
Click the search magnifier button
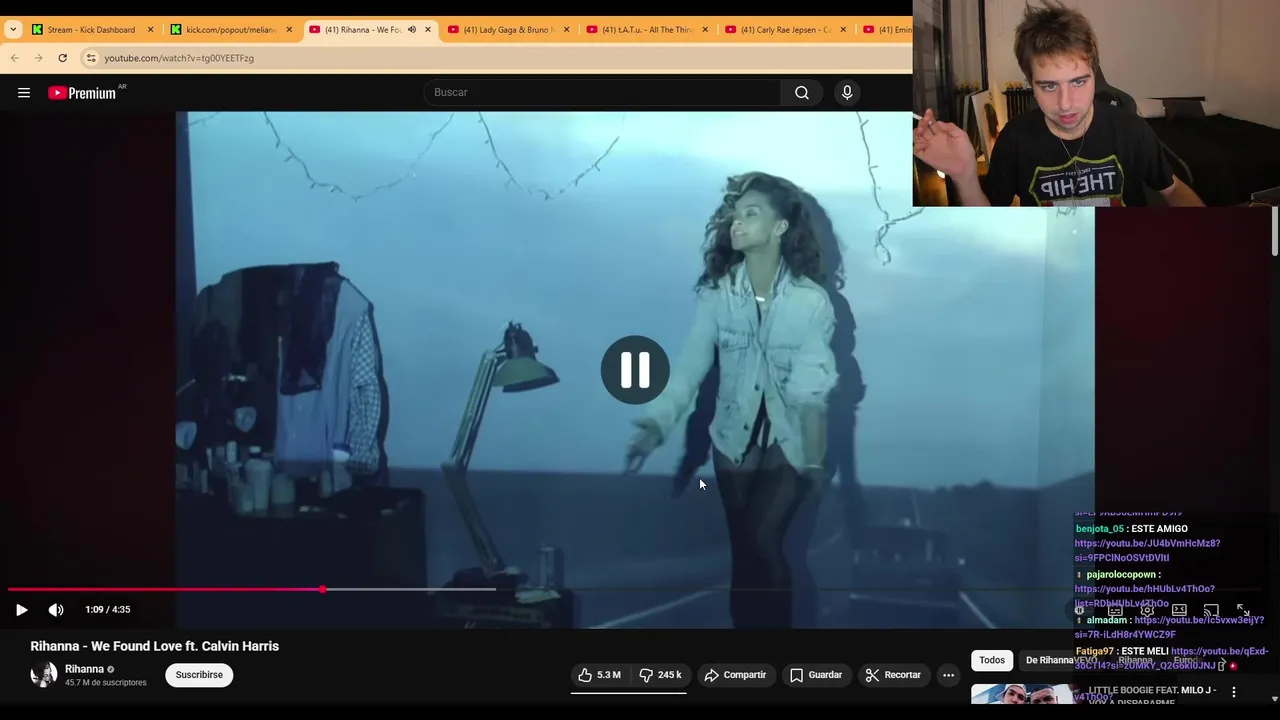tap(802, 92)
